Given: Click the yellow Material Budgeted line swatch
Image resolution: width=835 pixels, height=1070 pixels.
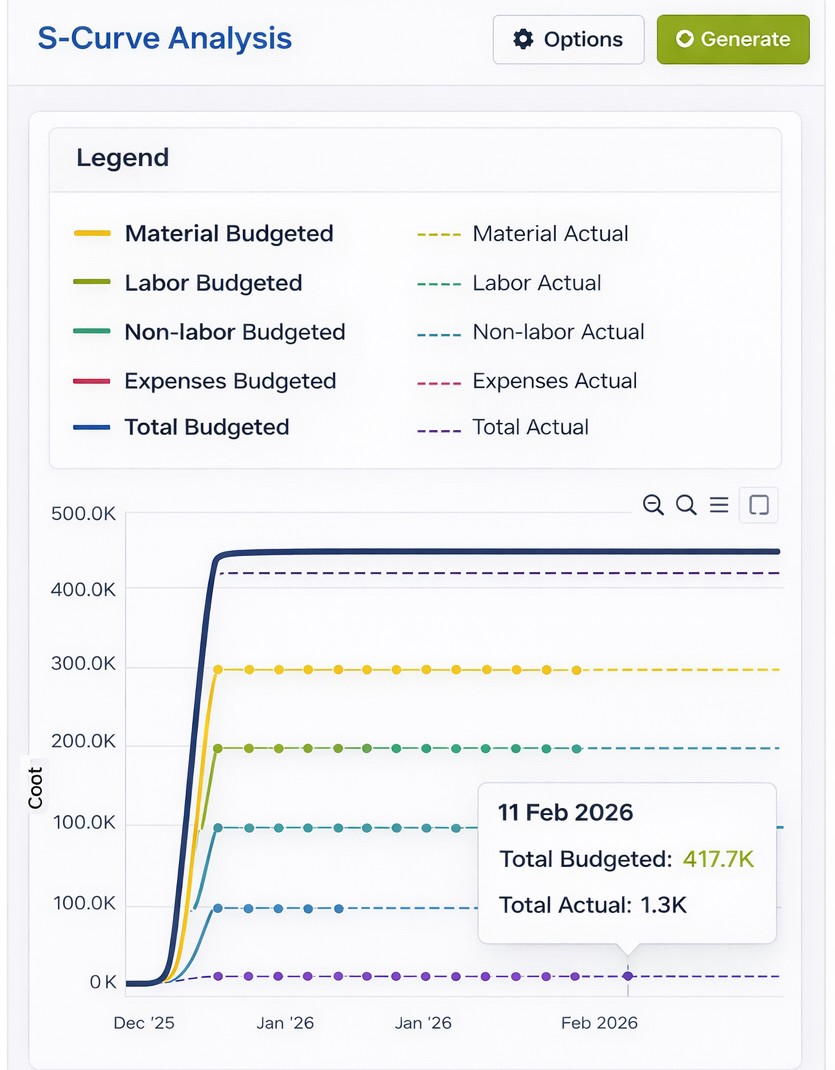Looking at the screenshot, I should pyautogui.click(x=91, y=234).
